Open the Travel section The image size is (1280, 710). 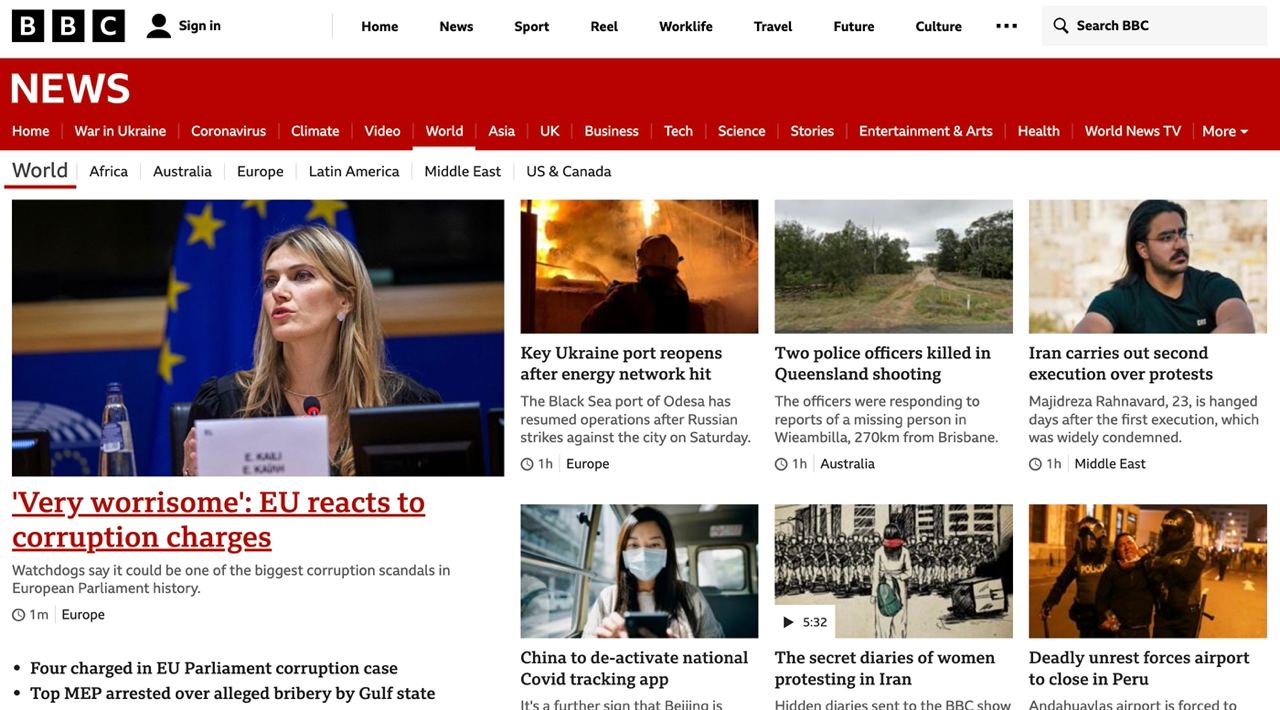pos(772,26)
